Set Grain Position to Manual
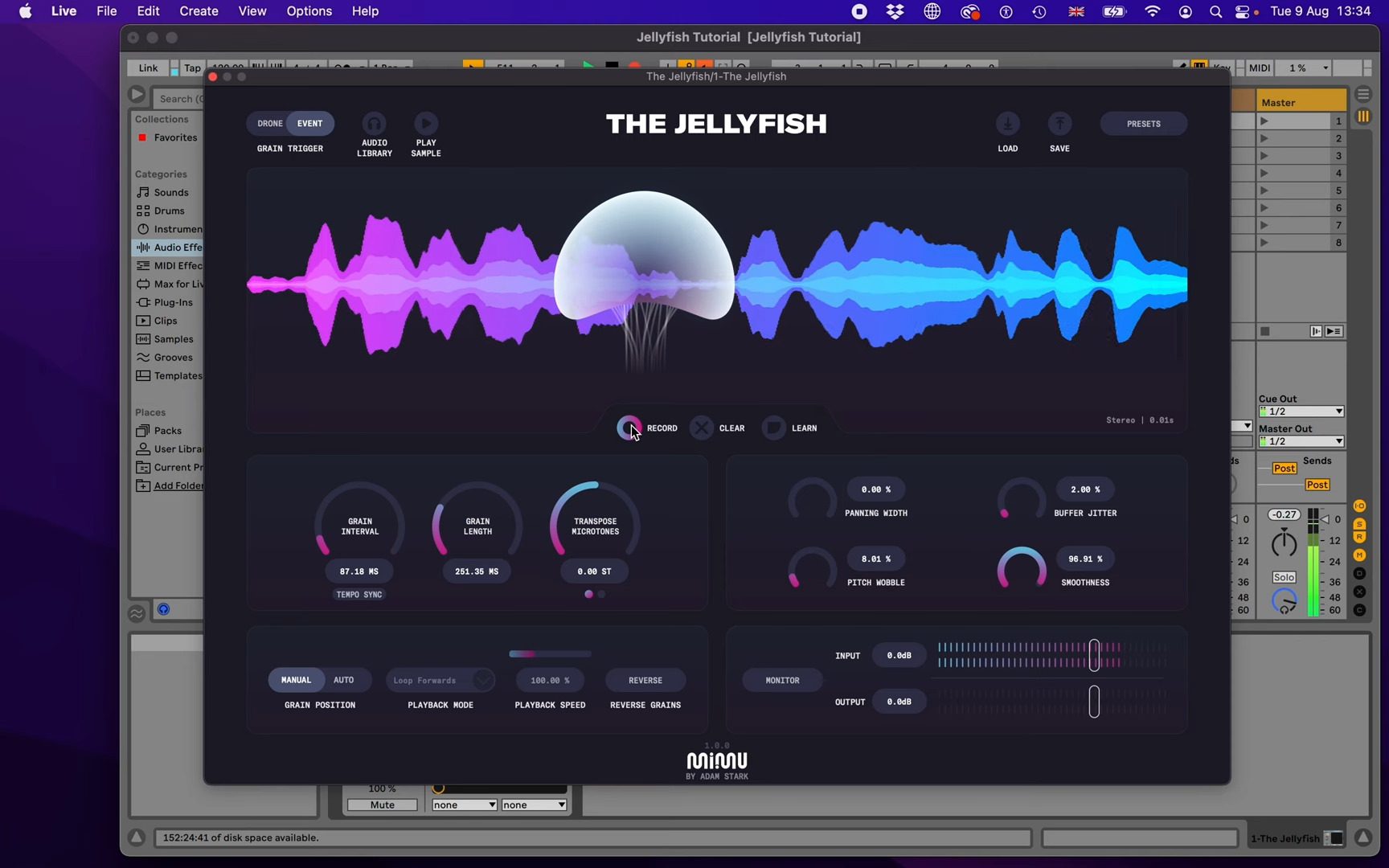Screen dimensions: 1389x868 click(296, 680)
